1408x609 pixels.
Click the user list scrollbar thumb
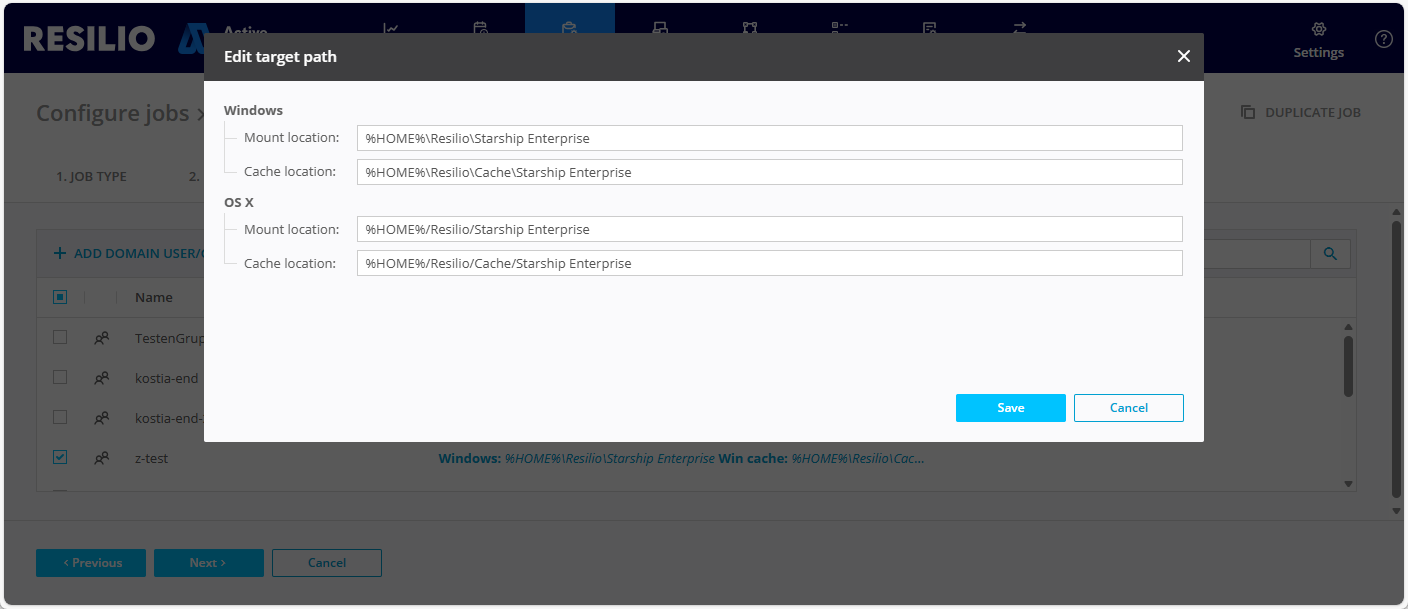pyautogui.click(x=1348, y=365)
